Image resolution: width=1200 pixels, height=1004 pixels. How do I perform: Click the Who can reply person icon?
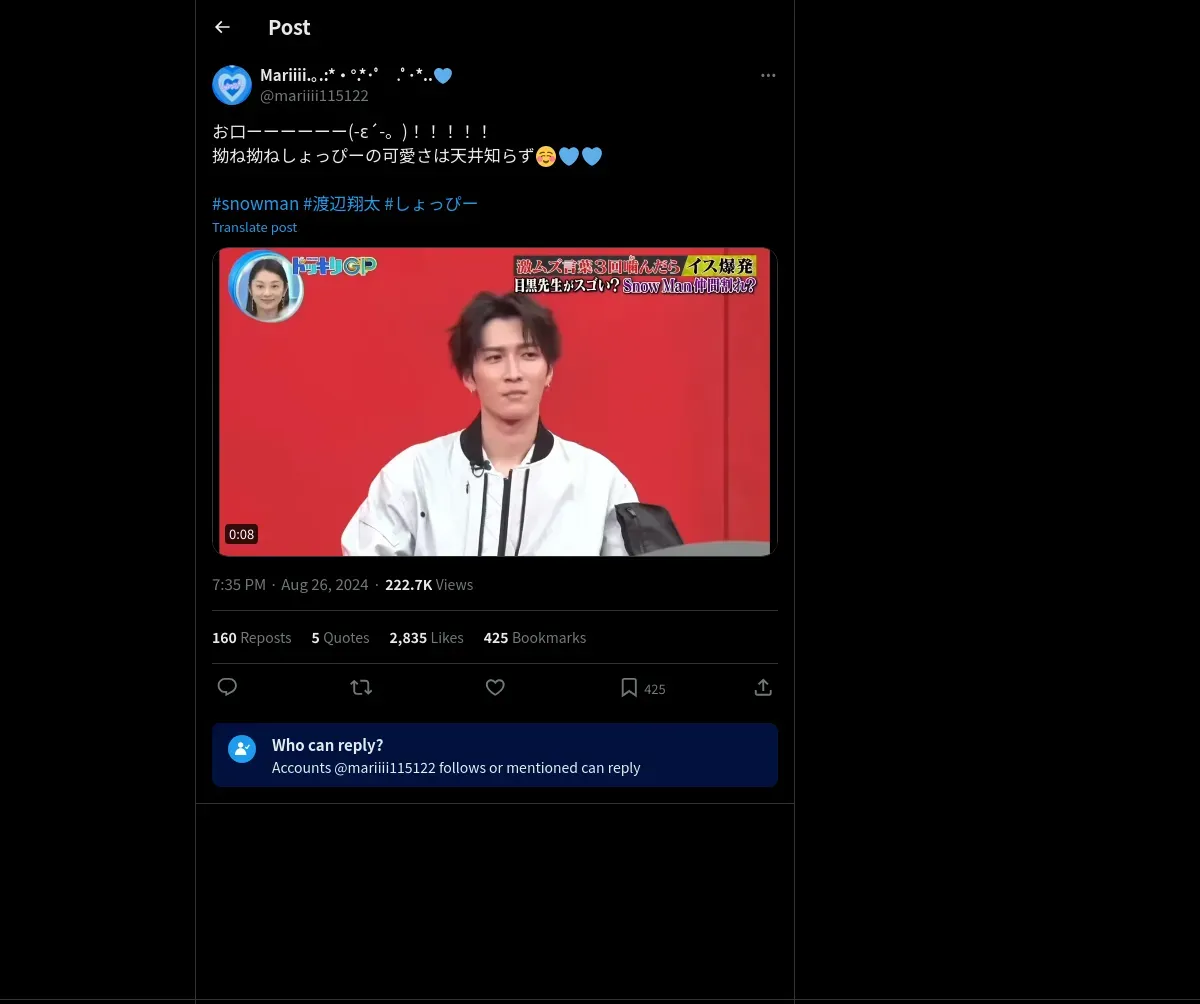(x=242, y=749)
